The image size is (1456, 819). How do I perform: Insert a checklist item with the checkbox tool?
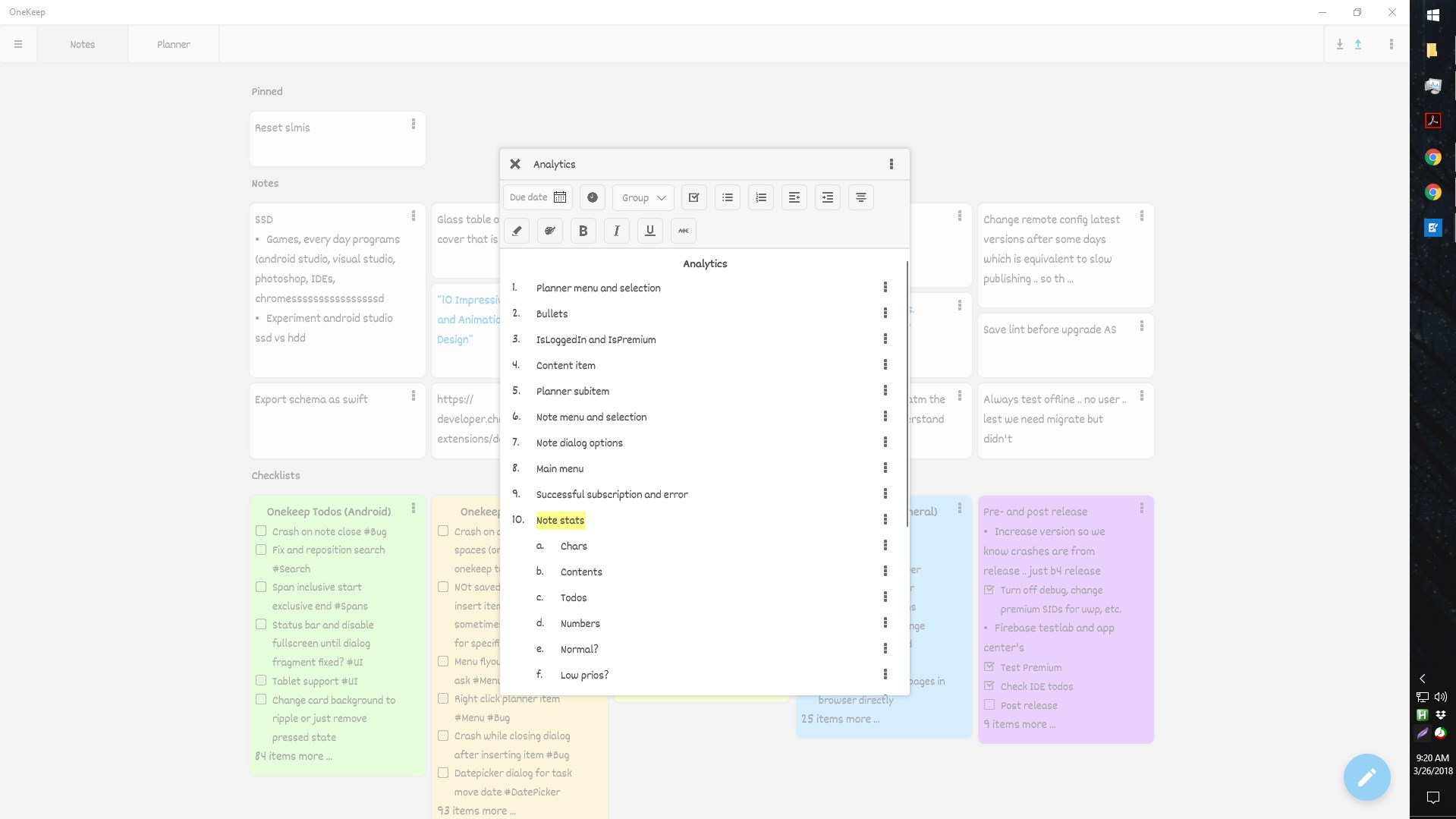click(694, 197)
